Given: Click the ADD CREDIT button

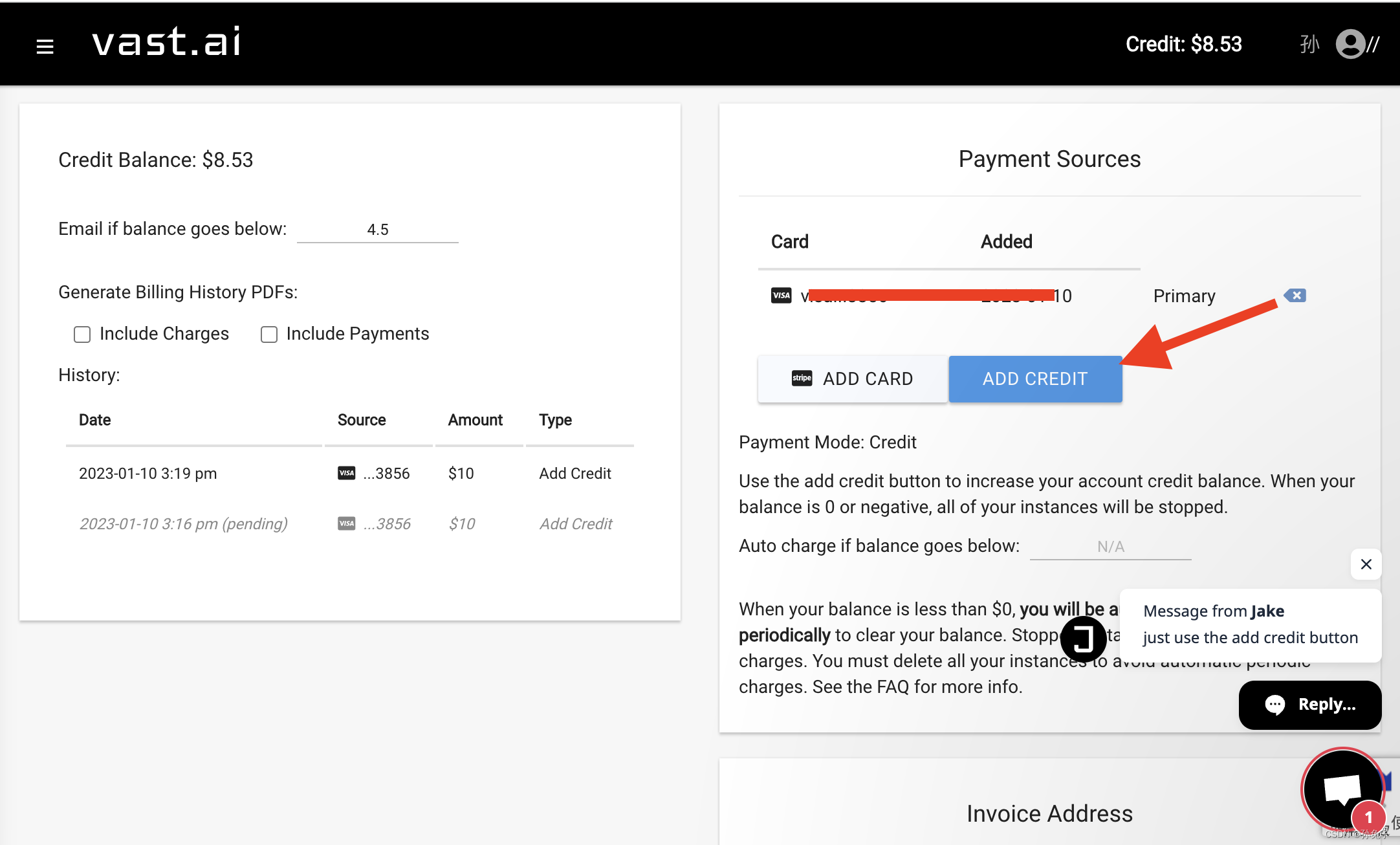Looking at the screenshot, I should click(1035, 379).
